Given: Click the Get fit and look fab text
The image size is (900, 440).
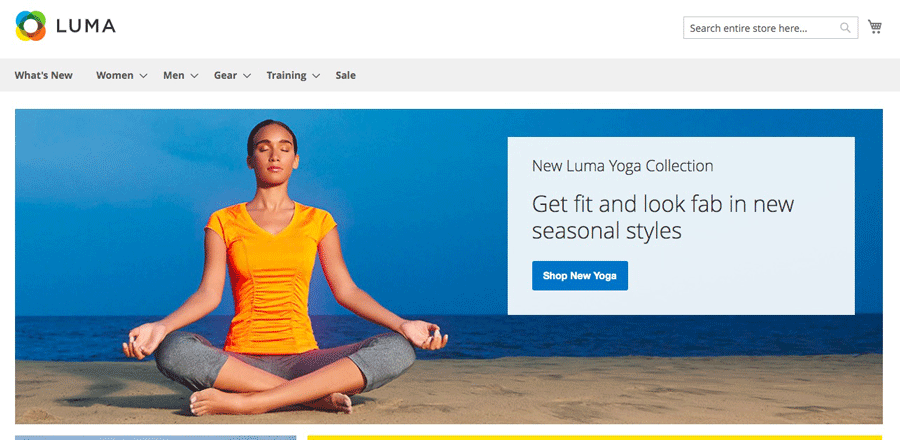Looking at the screenshot, I should (663, 217).
